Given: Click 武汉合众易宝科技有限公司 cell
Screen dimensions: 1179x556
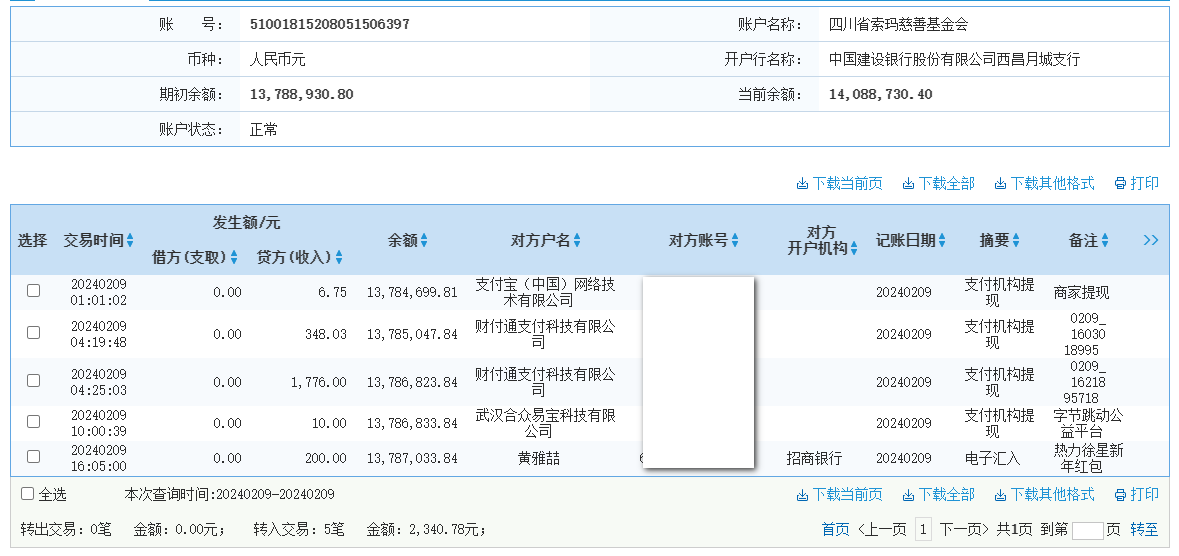Looking at the screenshot, I should pos(546,423).
